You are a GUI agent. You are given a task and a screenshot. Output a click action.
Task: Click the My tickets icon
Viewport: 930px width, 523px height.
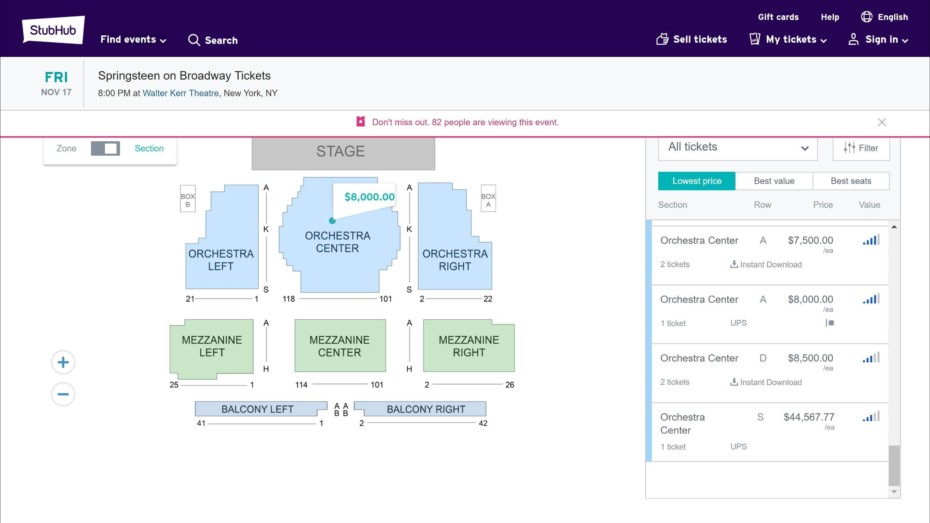[x=754, y=39]
